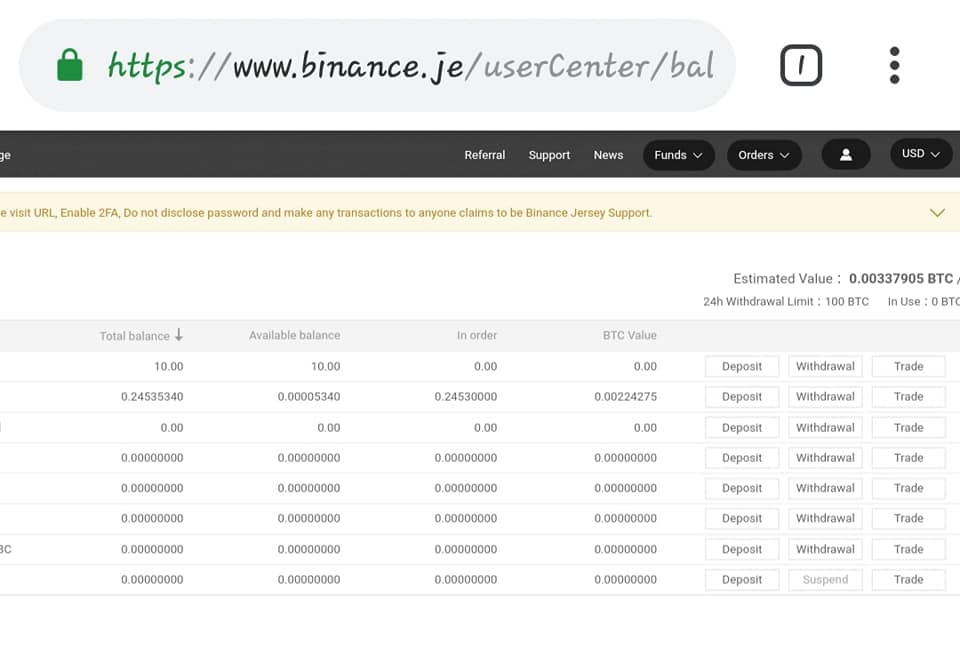Screen dimensions: 960x646
Task: Click Deposit in the Suspend row
Action: tap(742, 579)
